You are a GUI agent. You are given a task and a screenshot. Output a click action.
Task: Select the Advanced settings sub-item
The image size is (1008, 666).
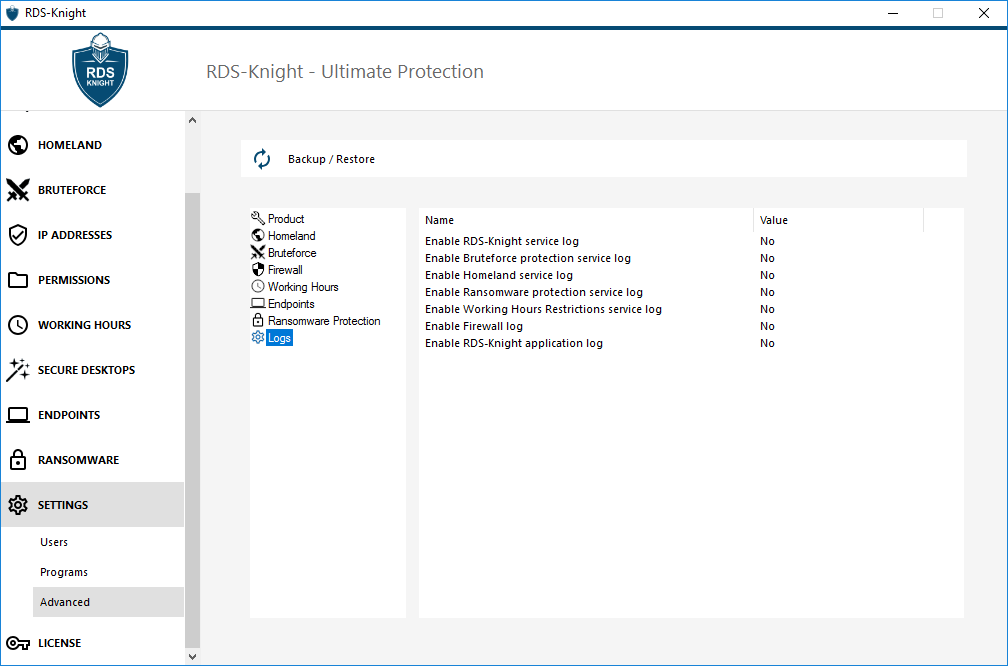coord(108,602)
